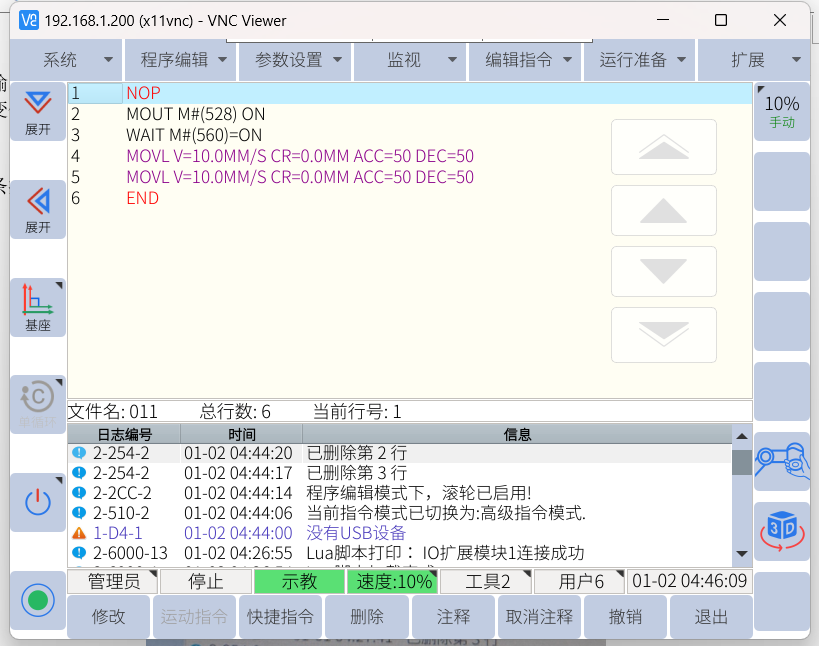
Task: Toggle the 停止 status button
Action: point(206,582)
